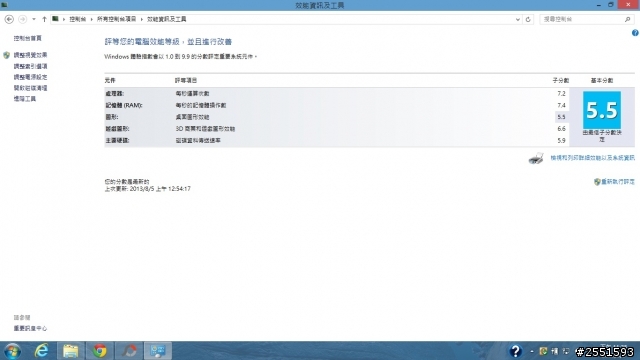
Task: Refresh the page with refresh icon
Action: (x=528, y=19)
